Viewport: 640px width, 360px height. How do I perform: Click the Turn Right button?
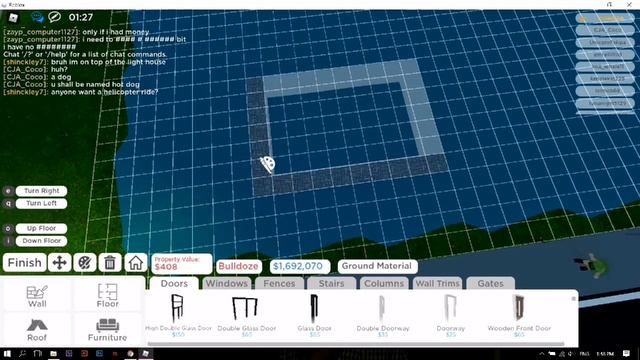tap(41, 191)
